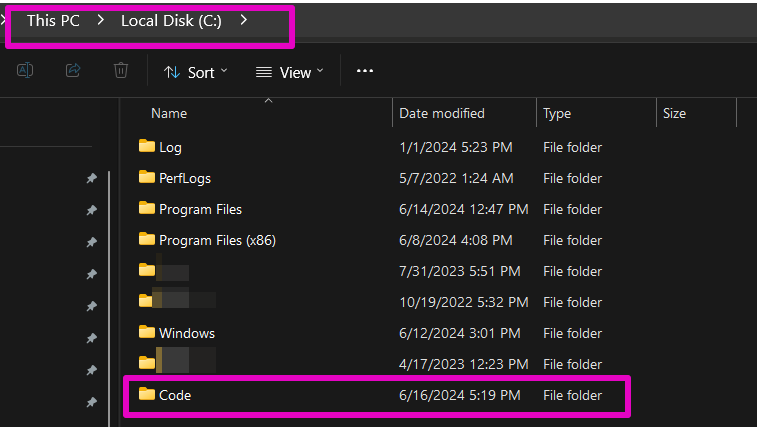Select Local Disk (C:) in the address bar

pyautogui.click(x=171, y=20)
